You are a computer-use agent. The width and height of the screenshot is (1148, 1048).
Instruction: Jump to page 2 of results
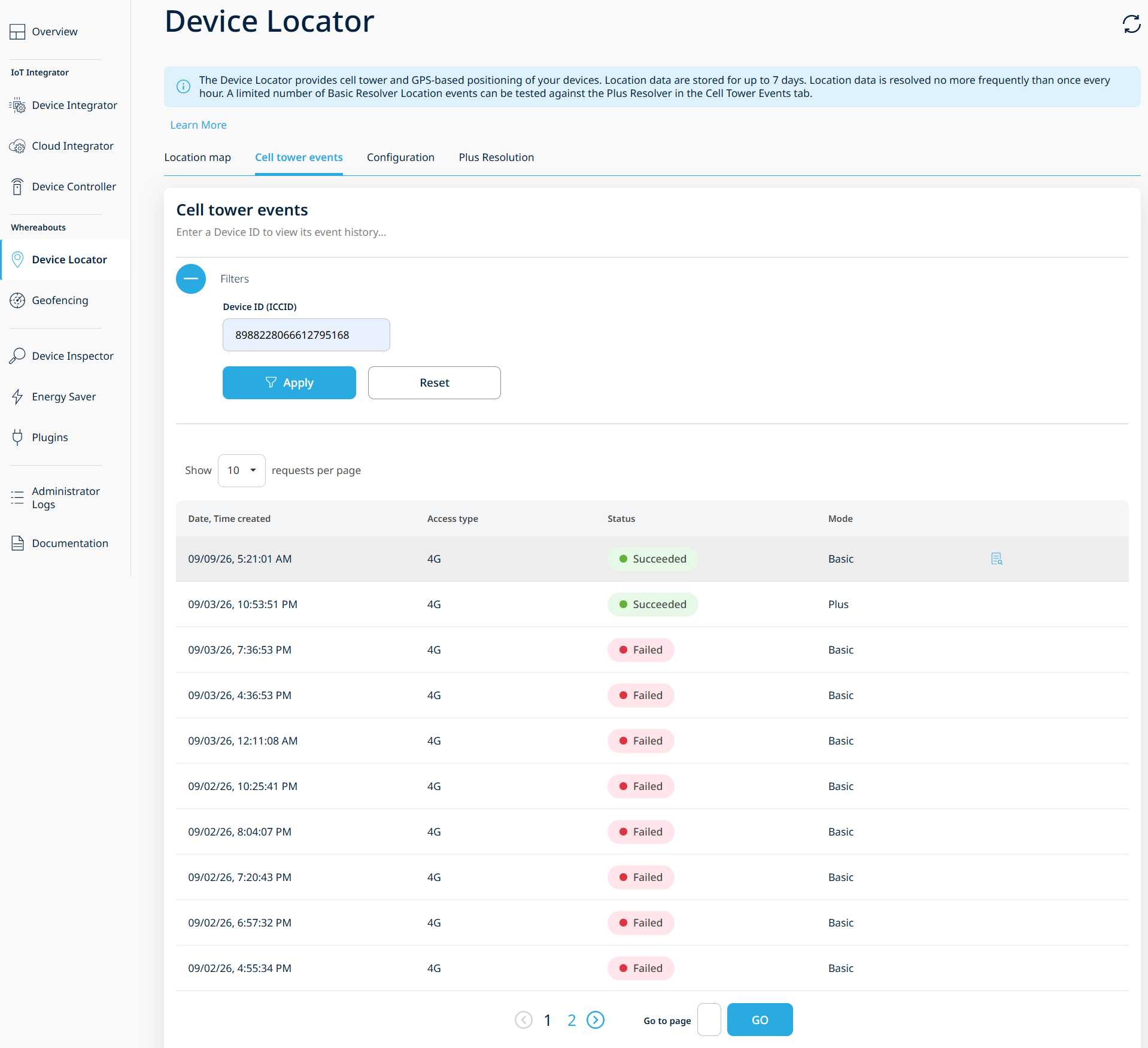click(x=572, y=1020)
